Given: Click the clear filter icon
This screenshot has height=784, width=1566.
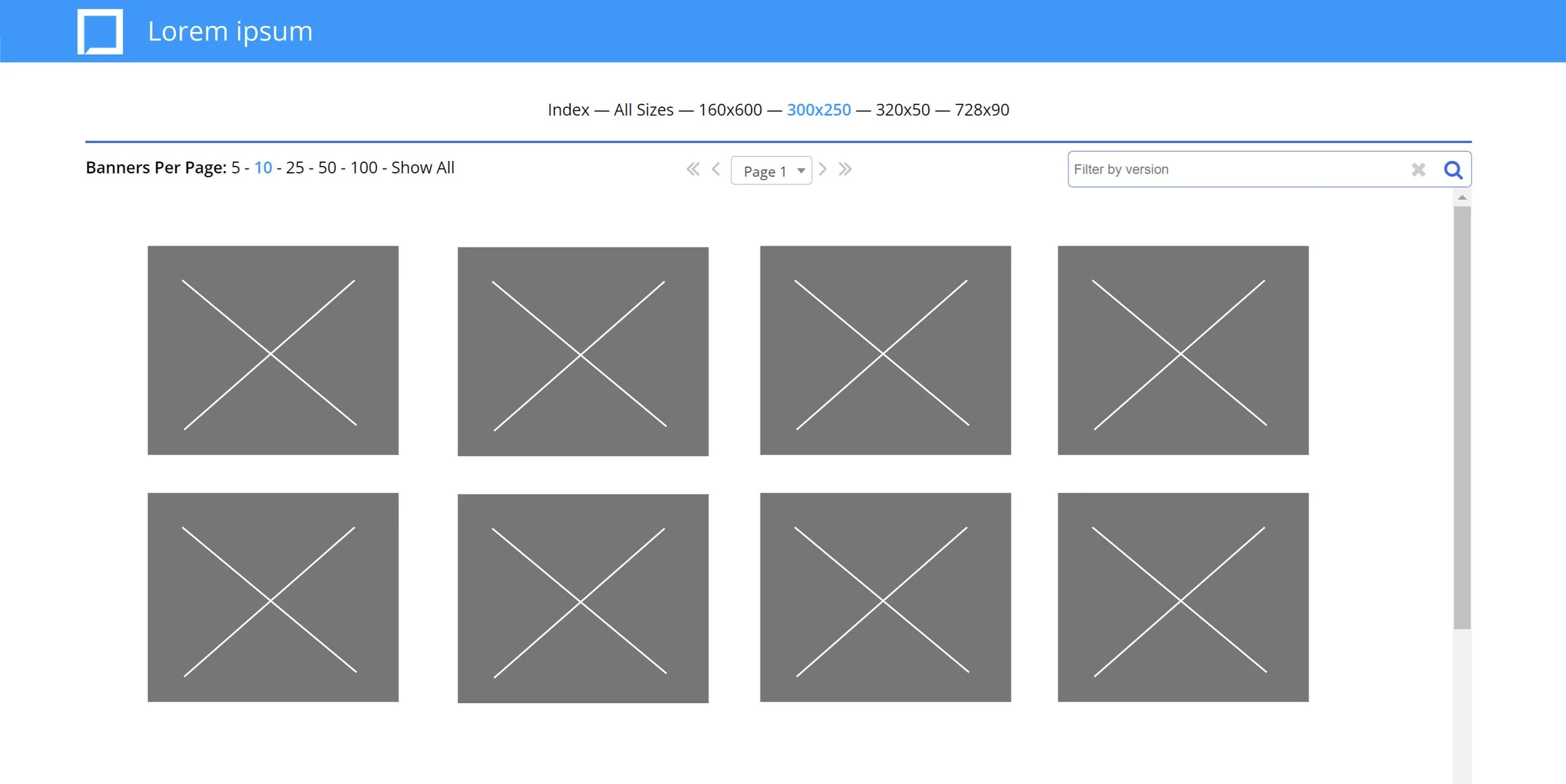Looking at the screenshot, I should tap(1418, 169).
